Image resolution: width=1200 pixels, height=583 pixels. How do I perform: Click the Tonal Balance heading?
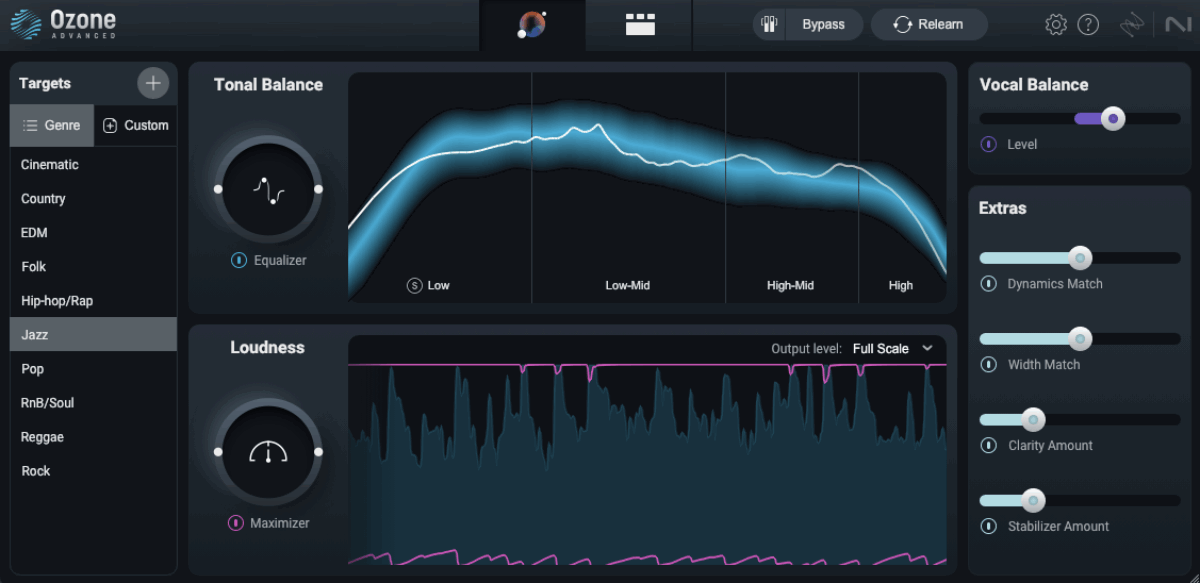point(268,85)
